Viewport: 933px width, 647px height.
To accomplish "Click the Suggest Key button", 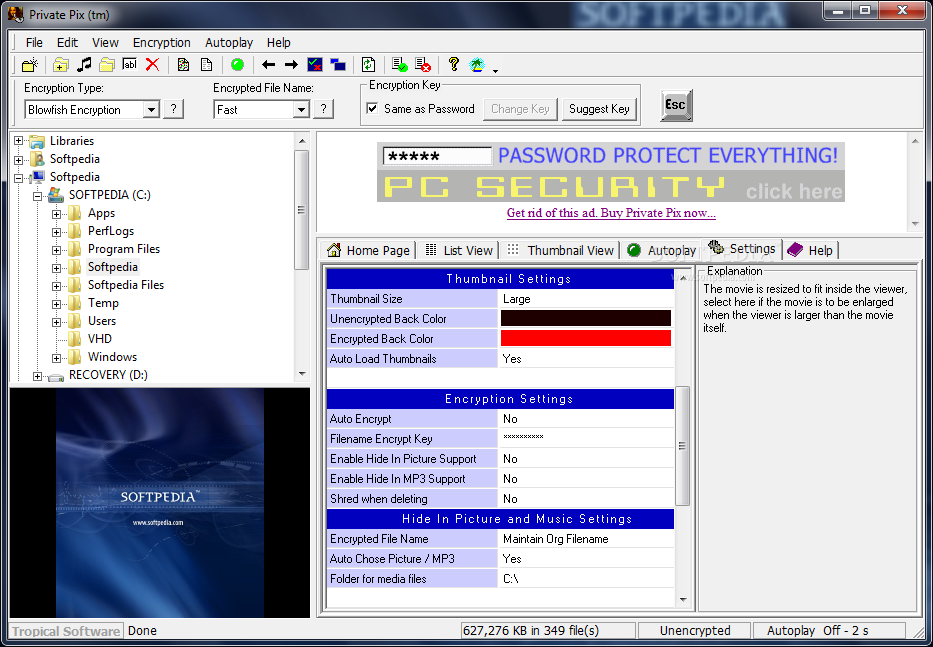I will click(599, 109).
